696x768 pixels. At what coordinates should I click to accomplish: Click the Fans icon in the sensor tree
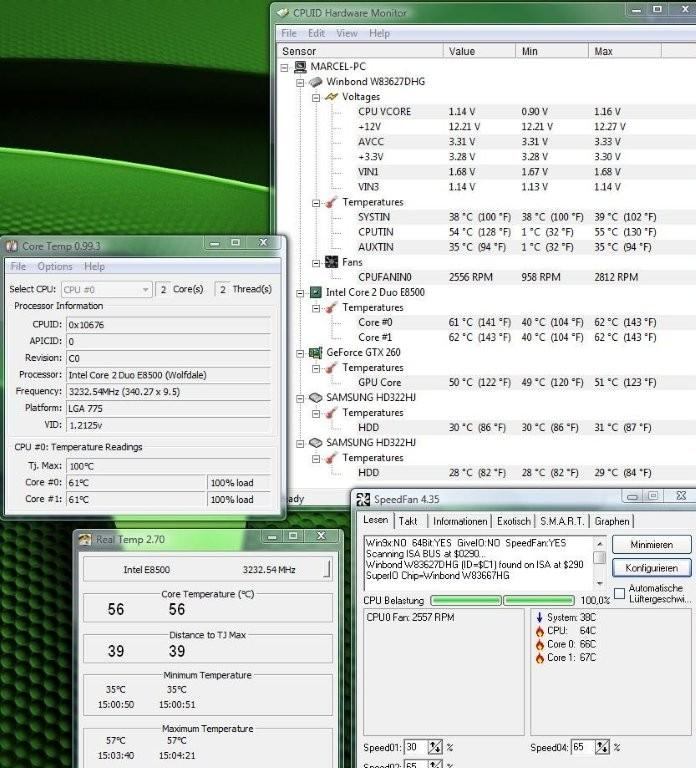332,262
